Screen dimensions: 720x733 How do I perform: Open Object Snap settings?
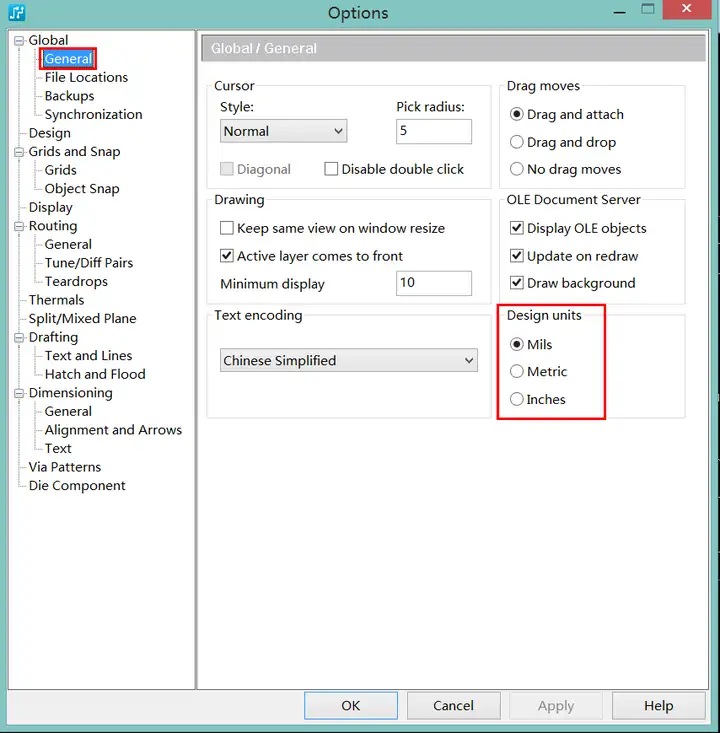point(82,189)
